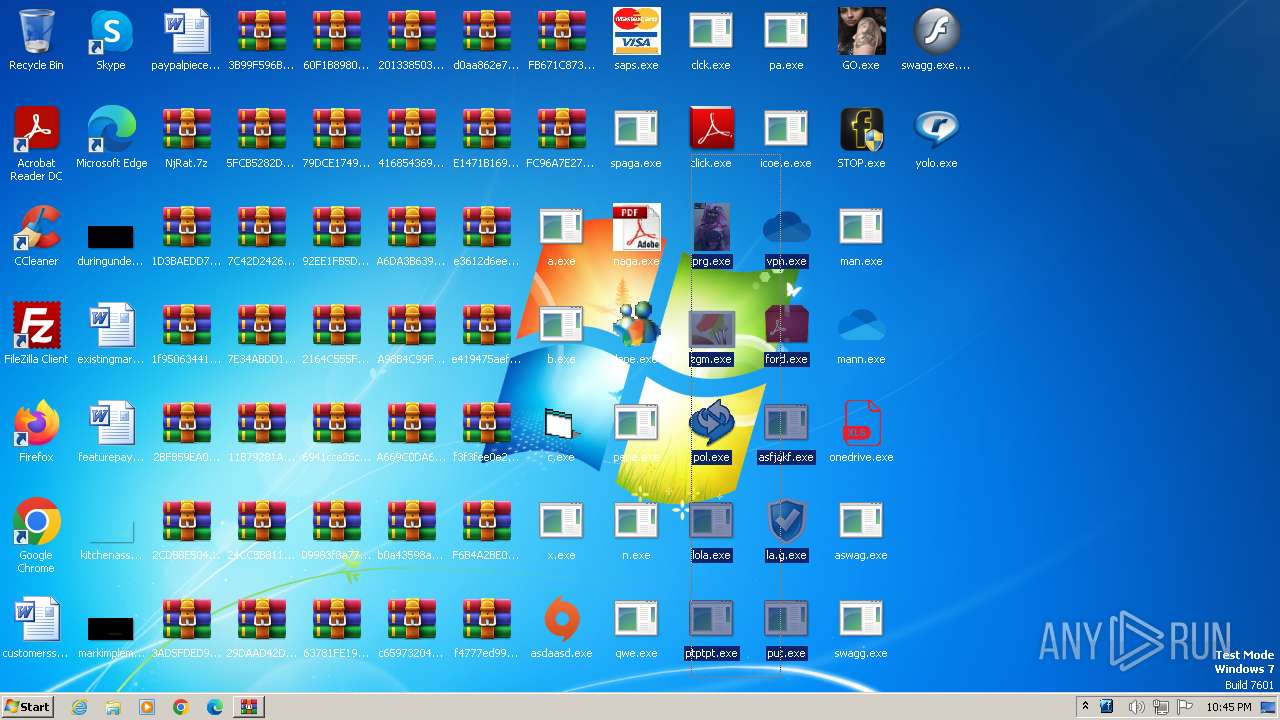Open the 10:45 PM clock
Screen dimensions: 1280x720
click(1229, 707)
